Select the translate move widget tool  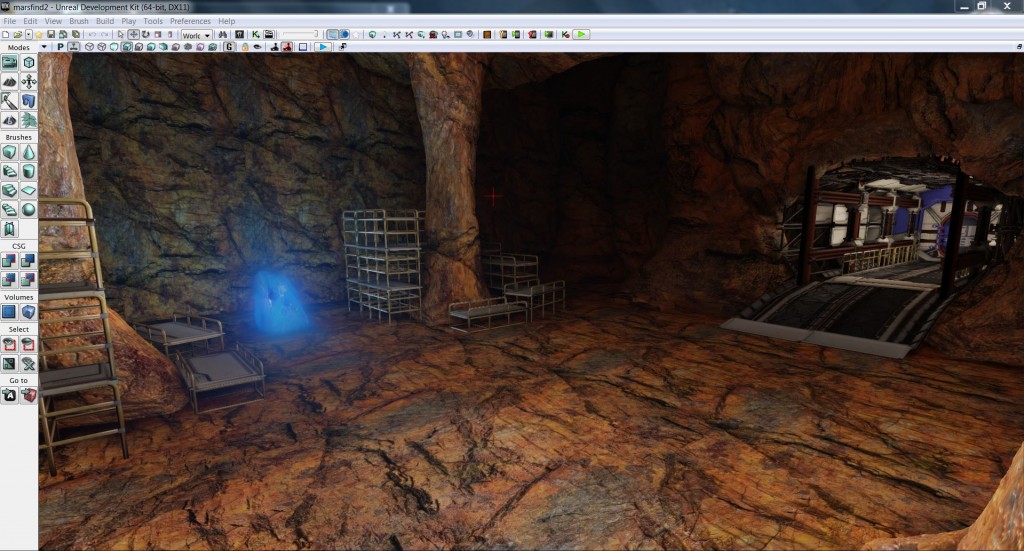coord(133,34)
